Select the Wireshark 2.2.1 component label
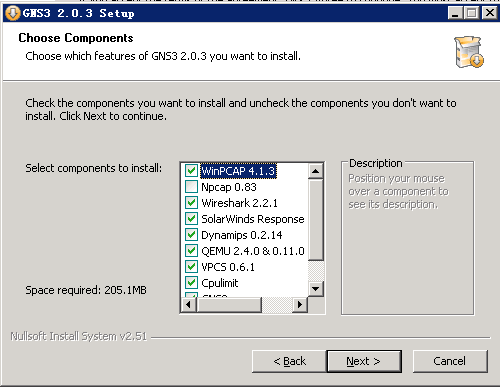Screen dimensions: 500x387 pyautogui.click(x=239, y=203)
